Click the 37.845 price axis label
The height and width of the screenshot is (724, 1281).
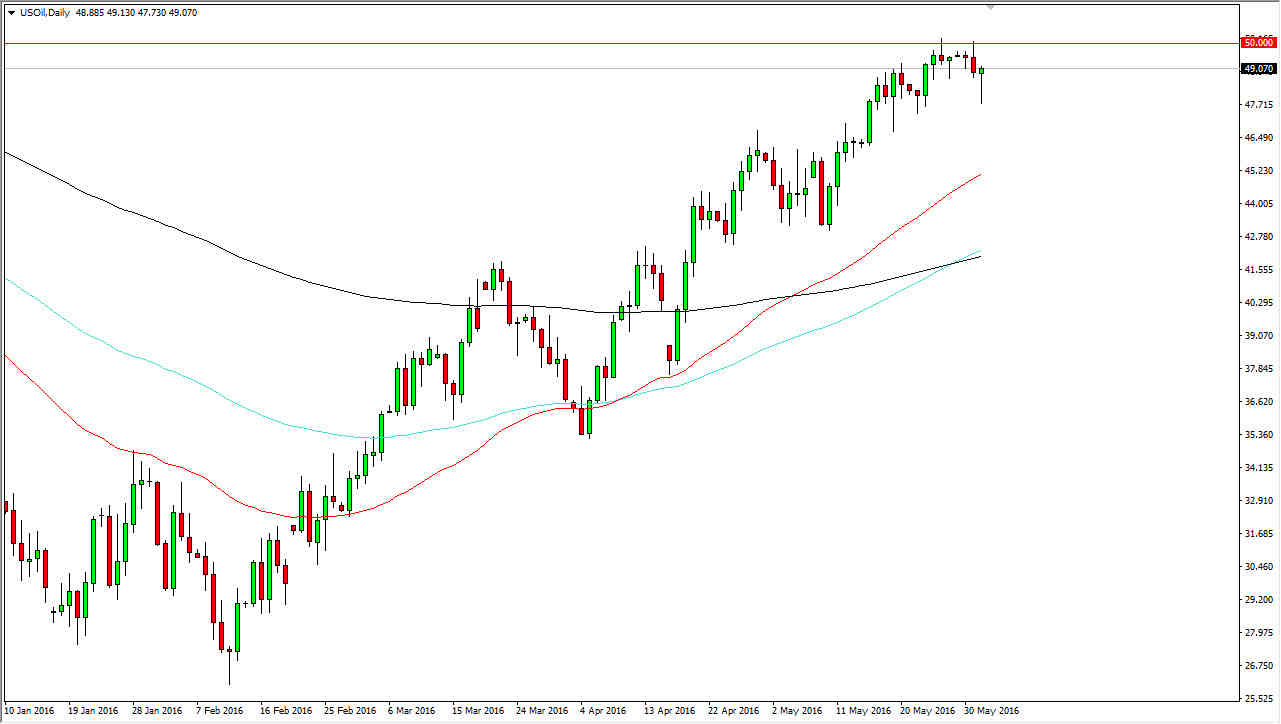tap(1257, 368)
